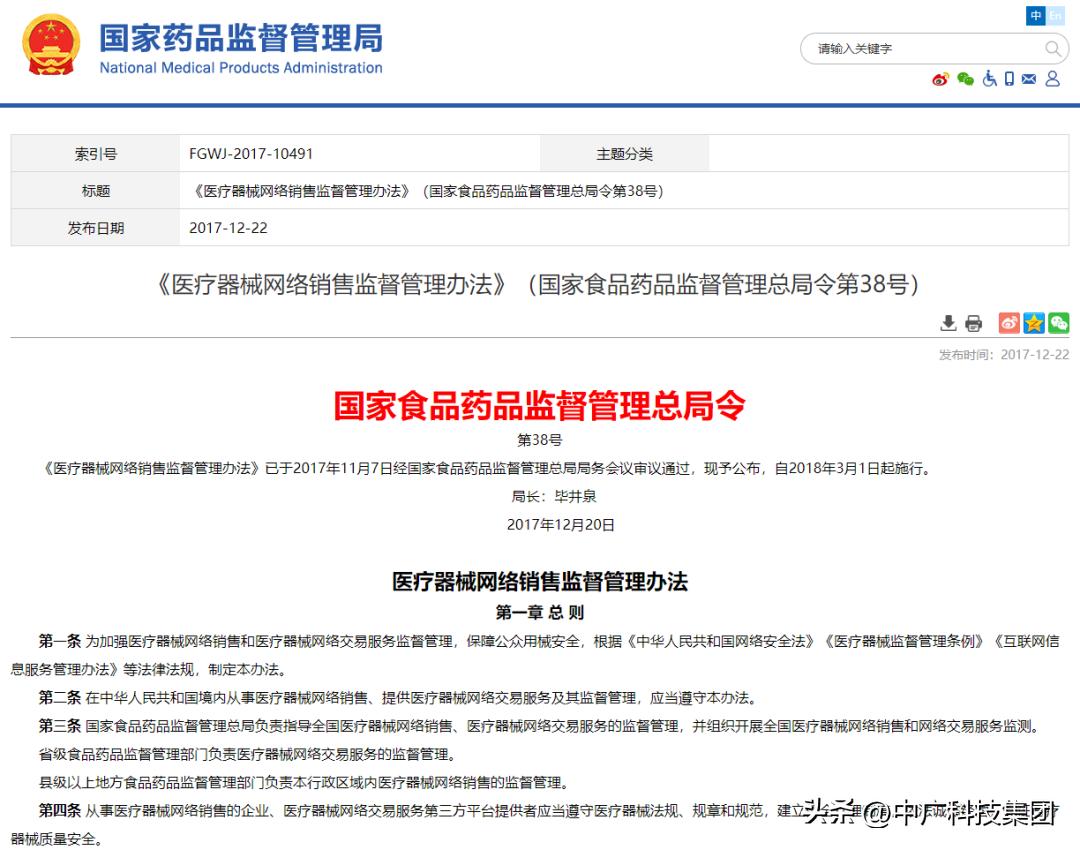Share the article via WeChat green icon
Viewport: 1080px width, 850px height.
(x=1059, y=323)
